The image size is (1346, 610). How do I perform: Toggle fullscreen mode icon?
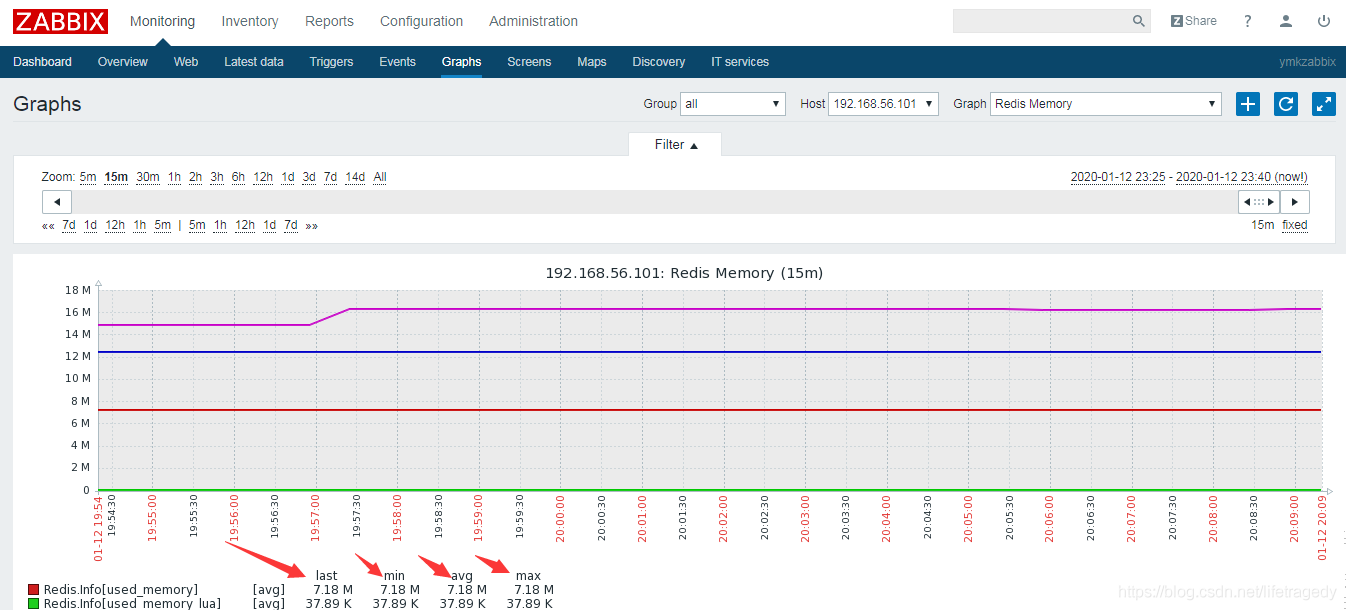pos(1324,104)
